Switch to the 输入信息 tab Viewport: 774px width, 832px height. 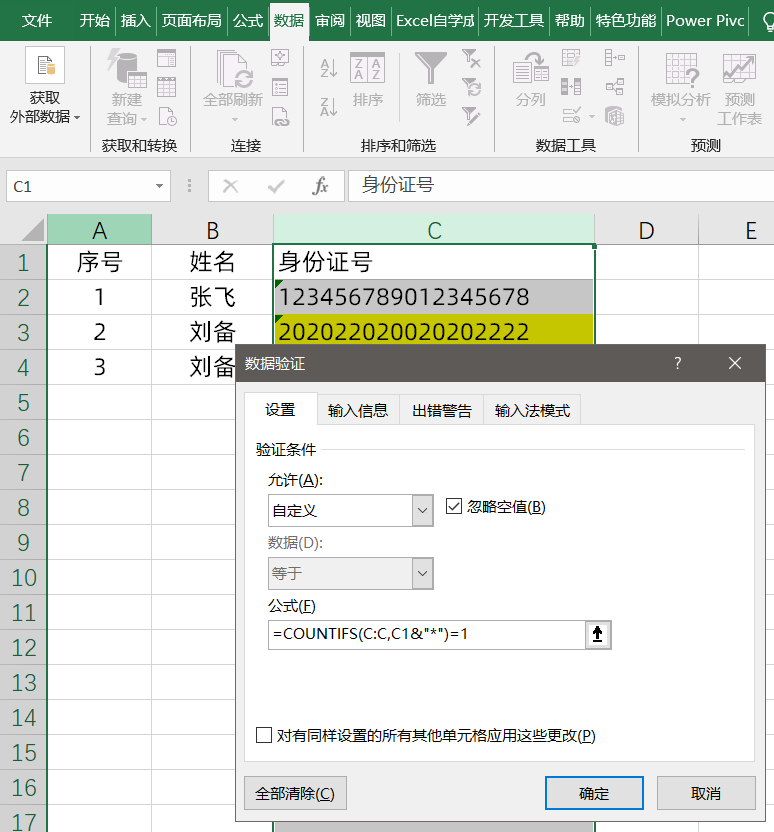pyautogui.click(x=357, y=411)
